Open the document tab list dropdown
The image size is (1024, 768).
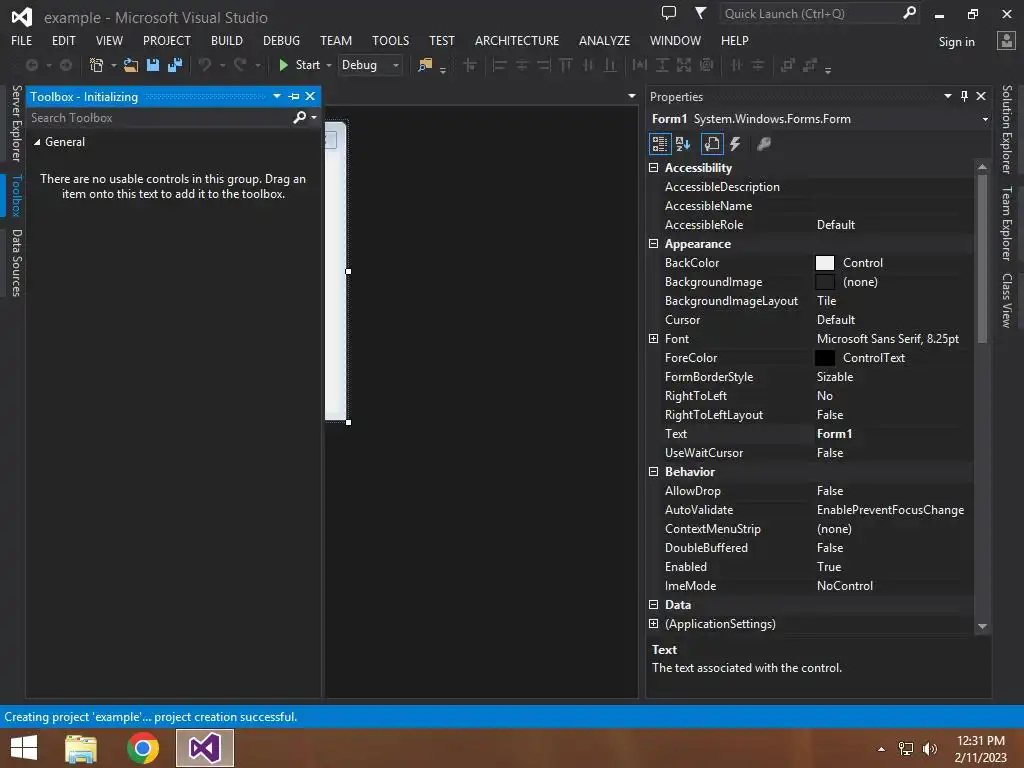[632, 96]
